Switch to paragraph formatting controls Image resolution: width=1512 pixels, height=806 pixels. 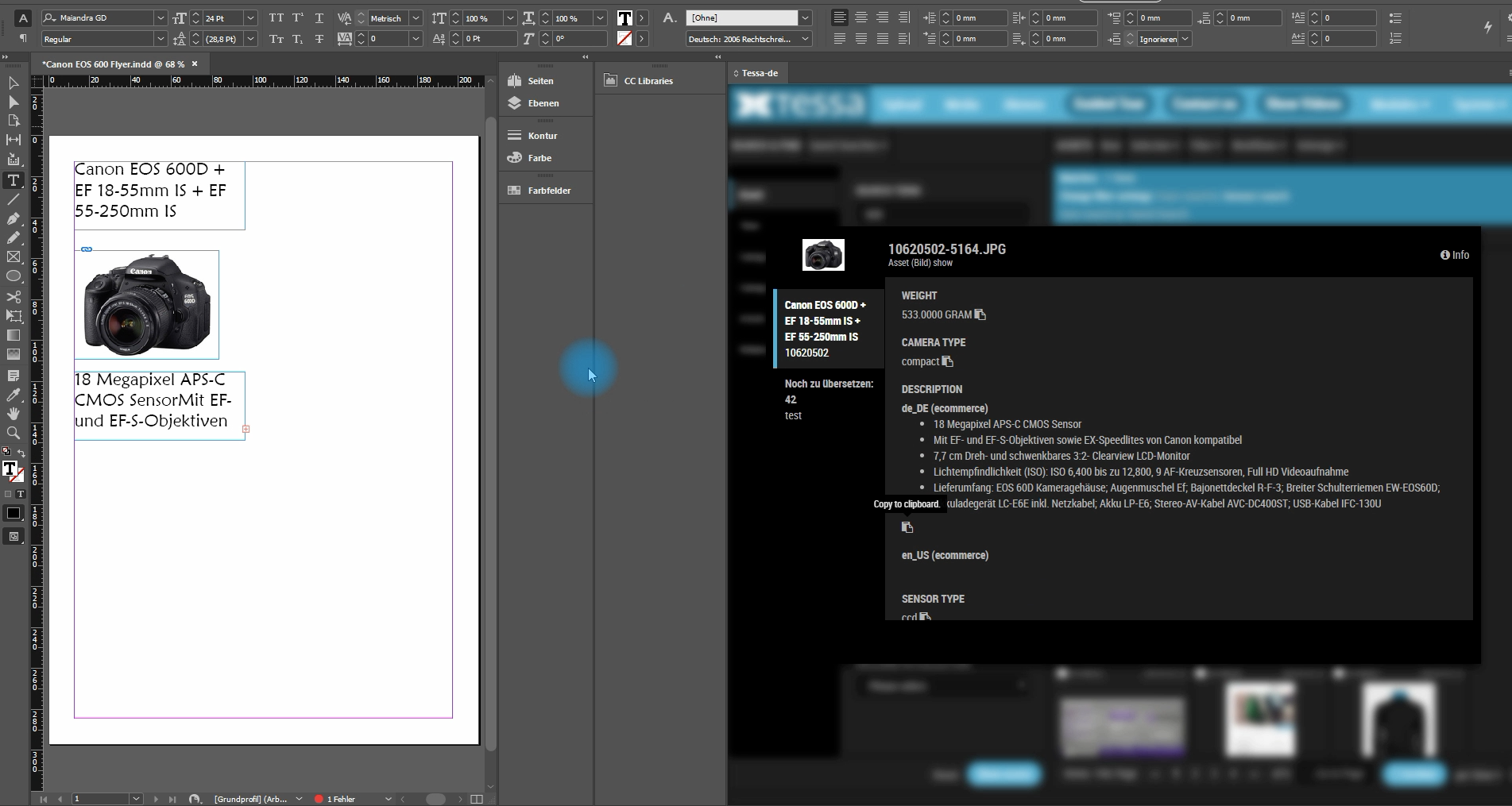click(x=23, y=39)
